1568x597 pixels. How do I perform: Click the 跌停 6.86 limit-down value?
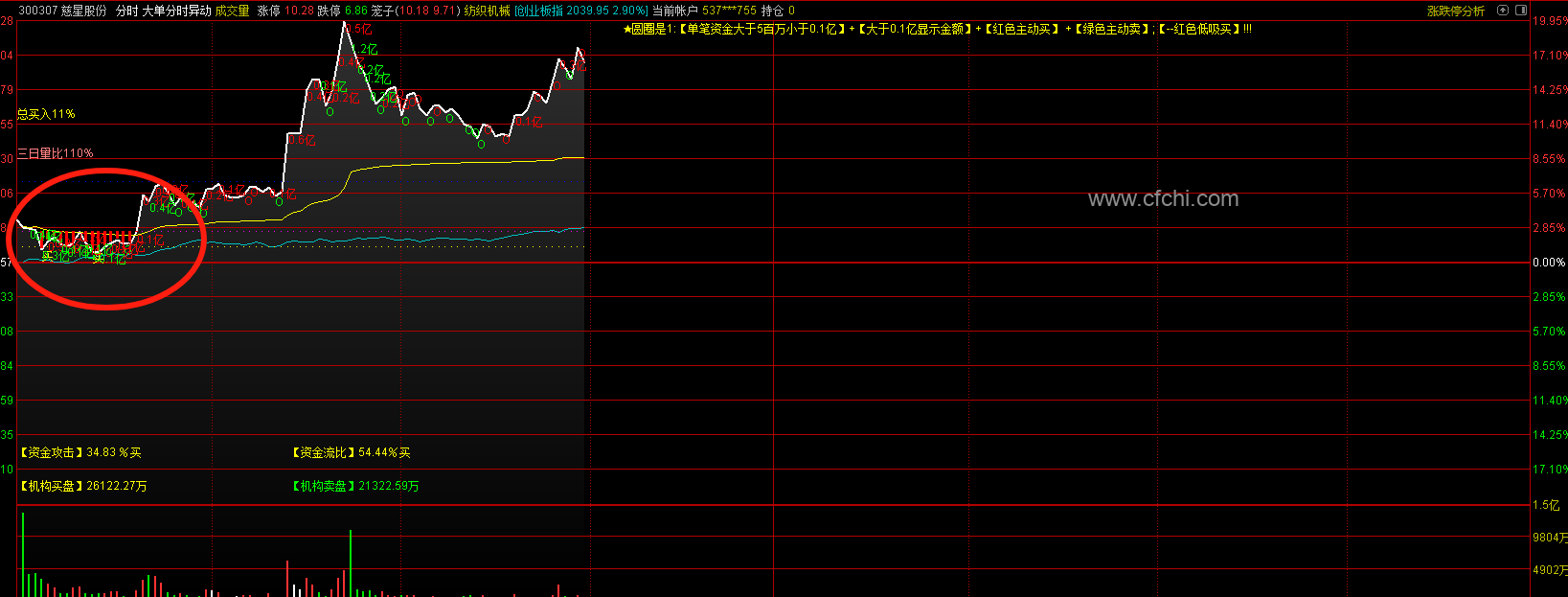(x=343, y=11)
